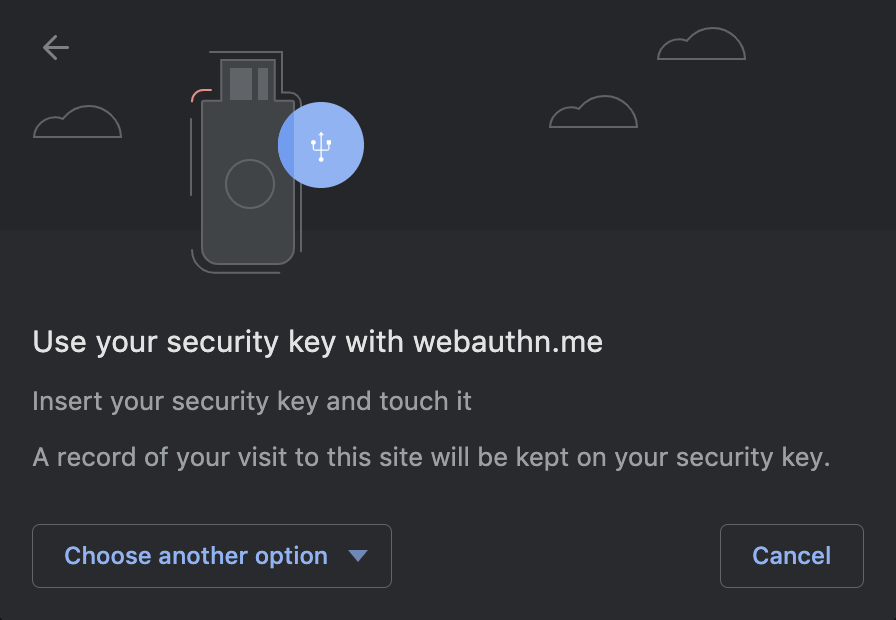
Task: Click the "webauthn.me" domain in the heading
Action: [508, 343]
